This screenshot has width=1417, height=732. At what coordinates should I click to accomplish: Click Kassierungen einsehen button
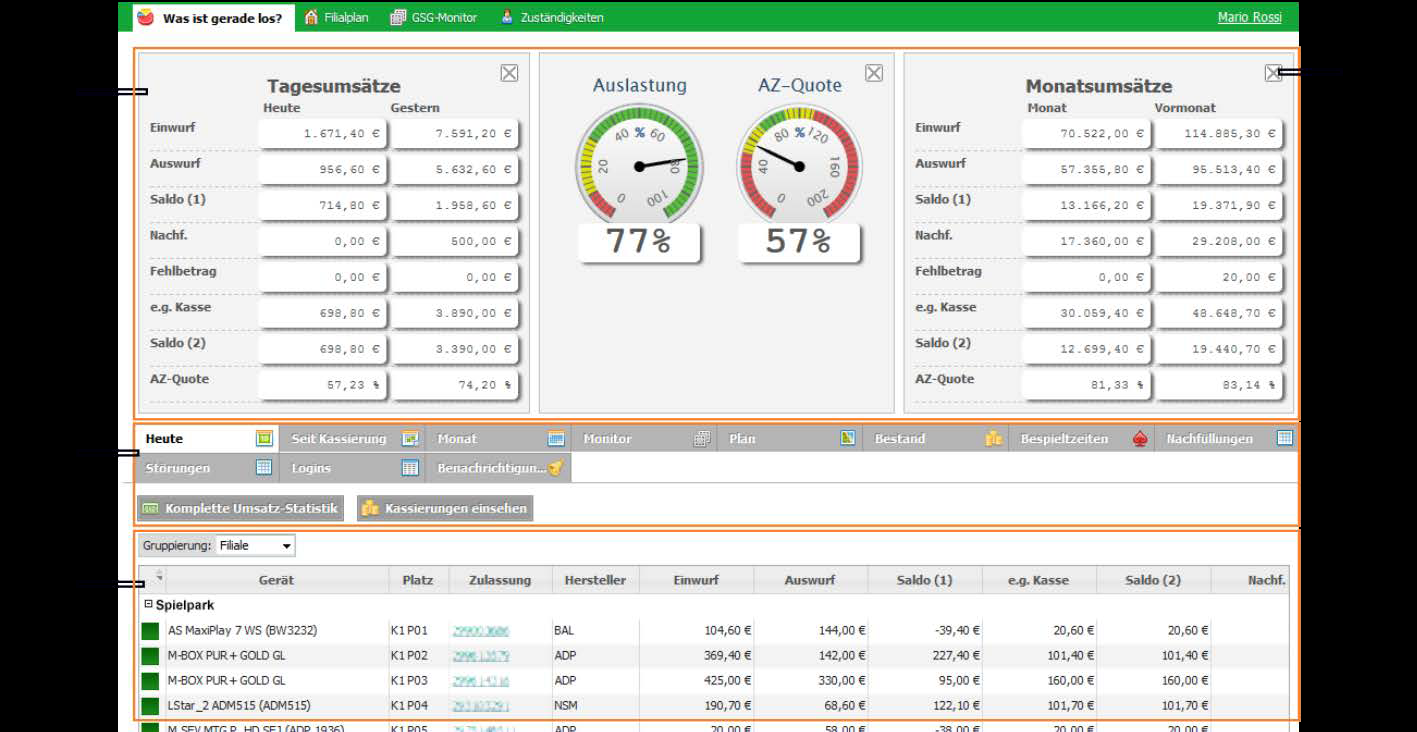coord(444,508)
